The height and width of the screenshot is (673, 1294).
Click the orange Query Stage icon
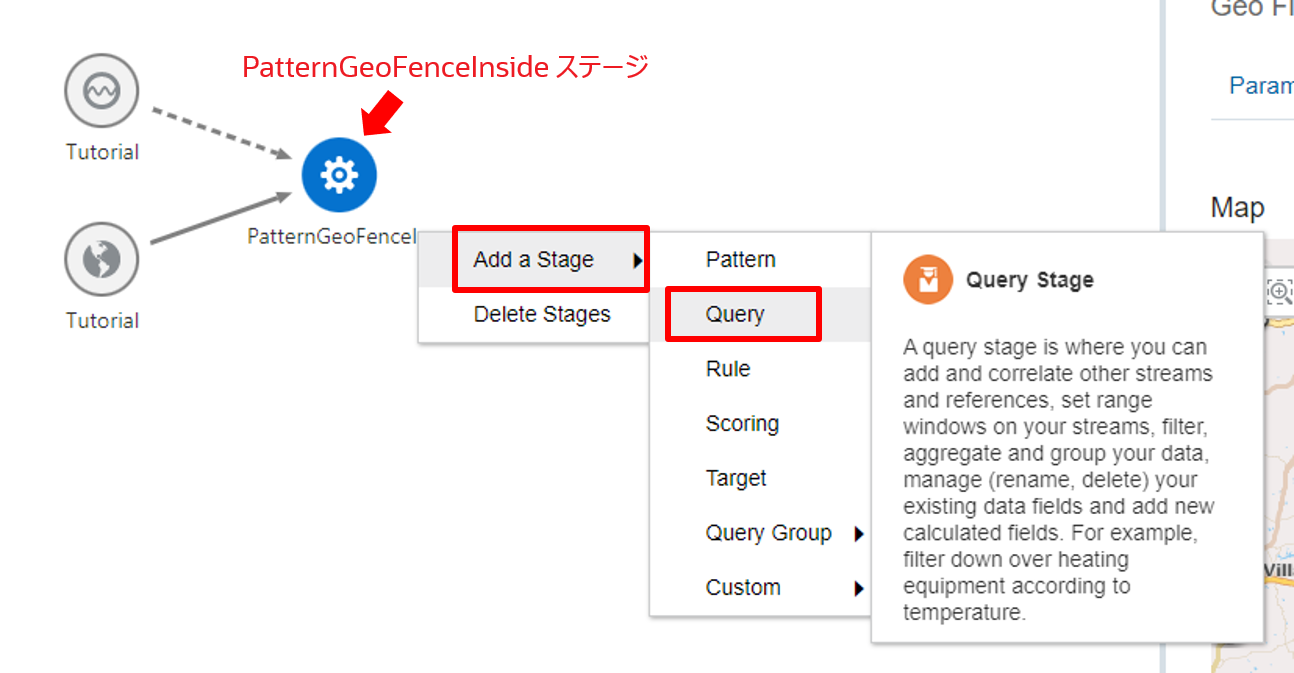927,280
